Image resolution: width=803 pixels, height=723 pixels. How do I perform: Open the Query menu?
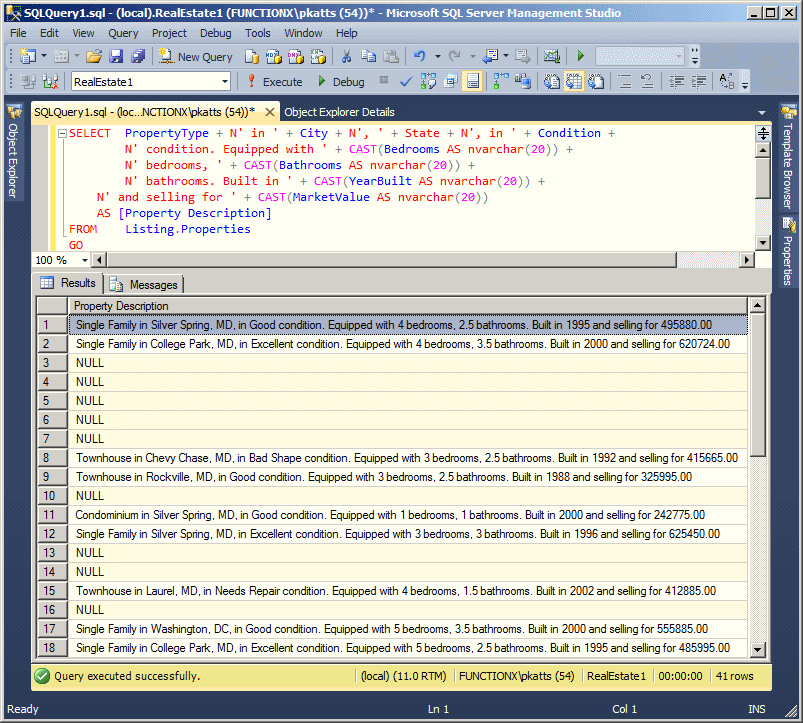[123, 33]
